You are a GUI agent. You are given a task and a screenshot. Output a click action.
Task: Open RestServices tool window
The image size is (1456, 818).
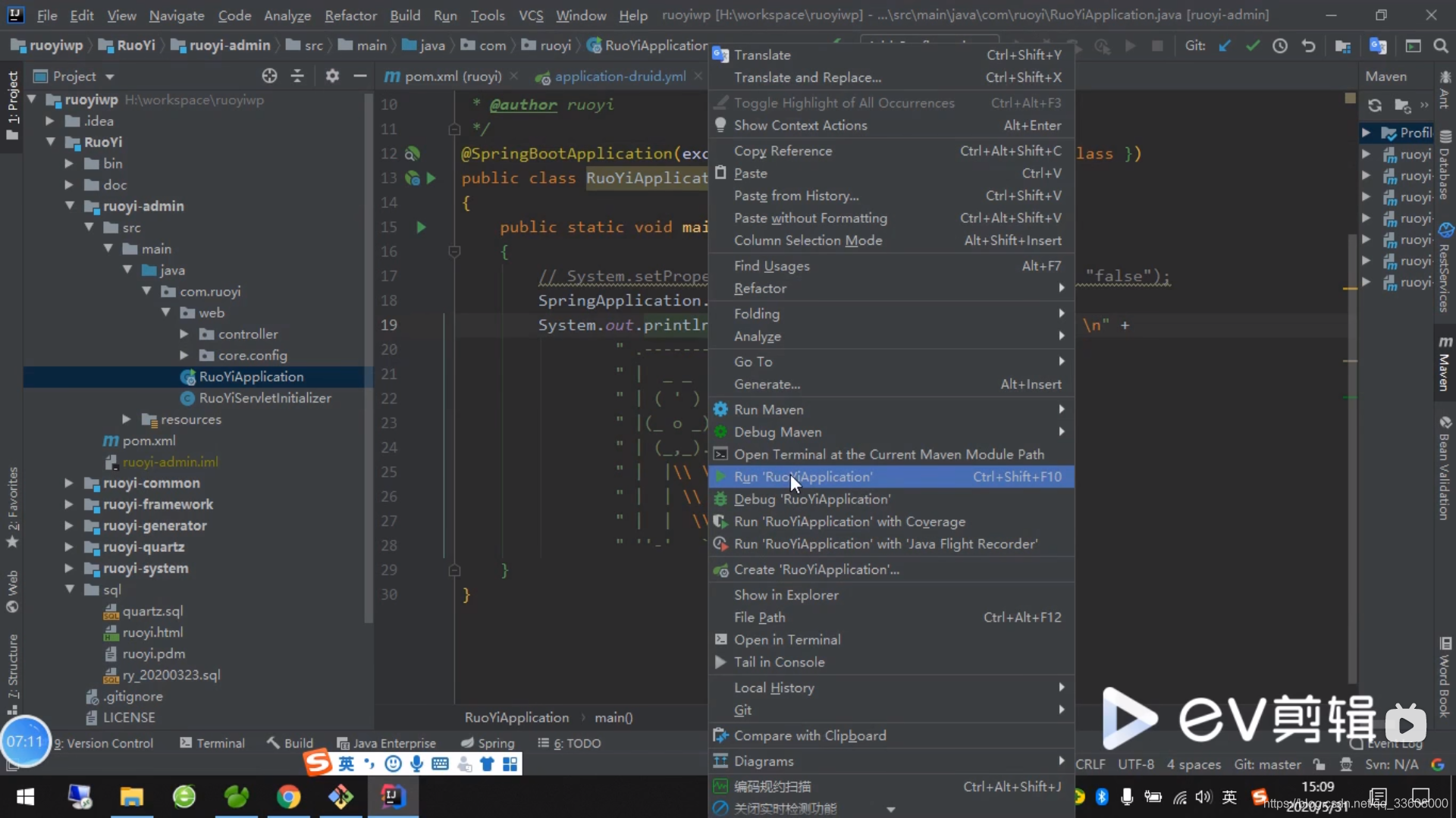point(1445,268)
